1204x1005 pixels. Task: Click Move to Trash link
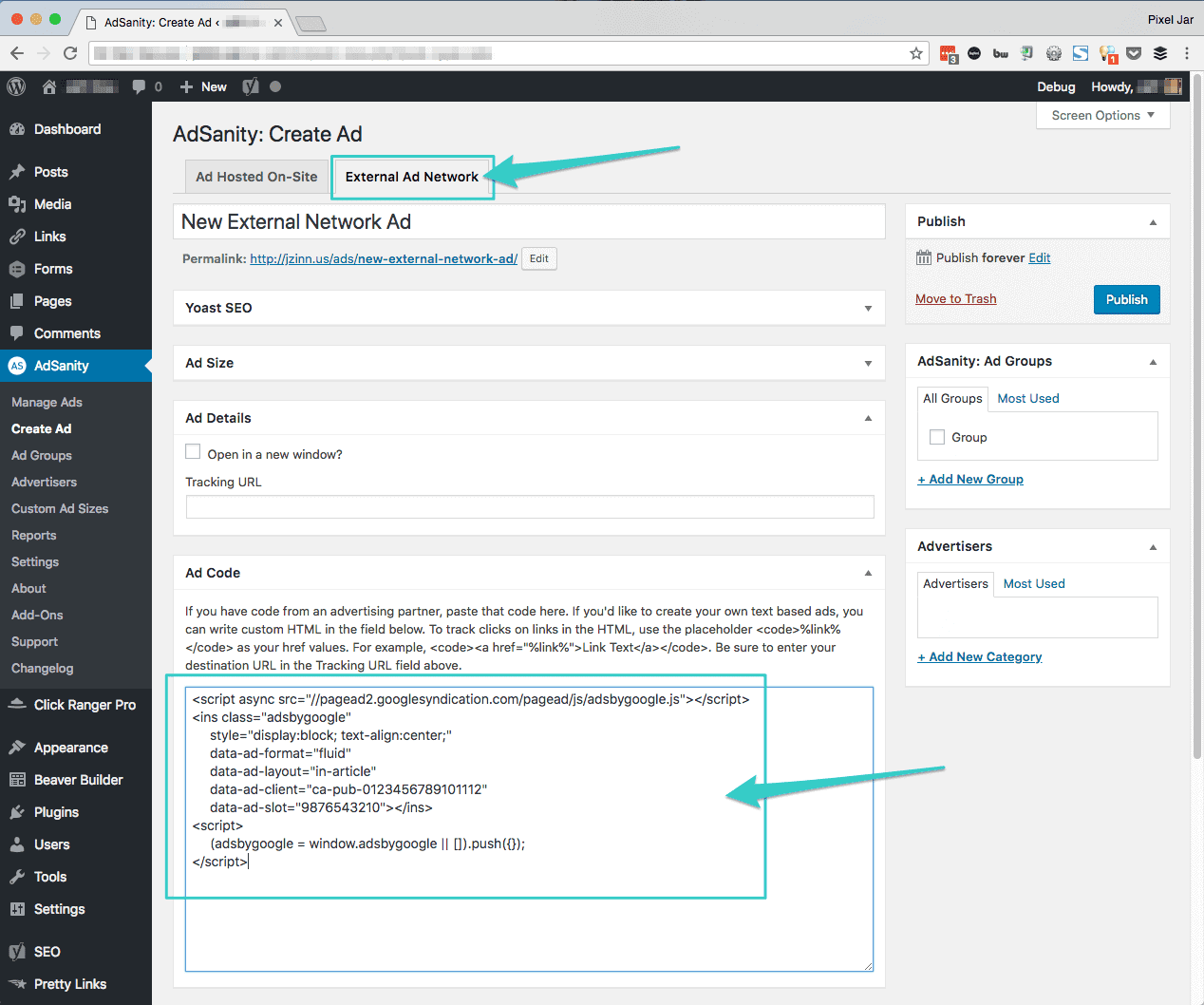(x=955, y=298)
